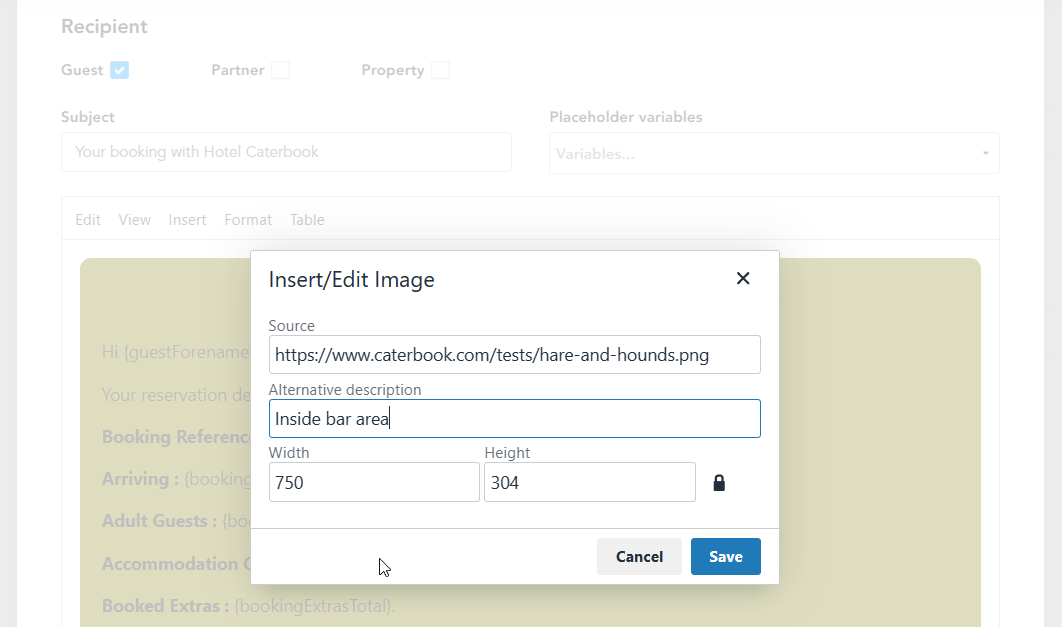Image resolution: width=1062 pixels, height=627 pixels.
Task: Open the Table menu
Action: 307,220
